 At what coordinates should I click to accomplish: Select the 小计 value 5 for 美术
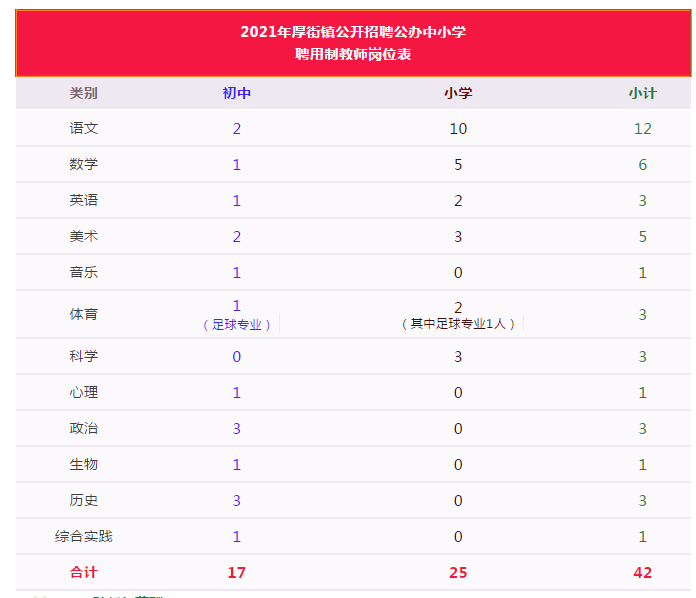tap(642, 237)
